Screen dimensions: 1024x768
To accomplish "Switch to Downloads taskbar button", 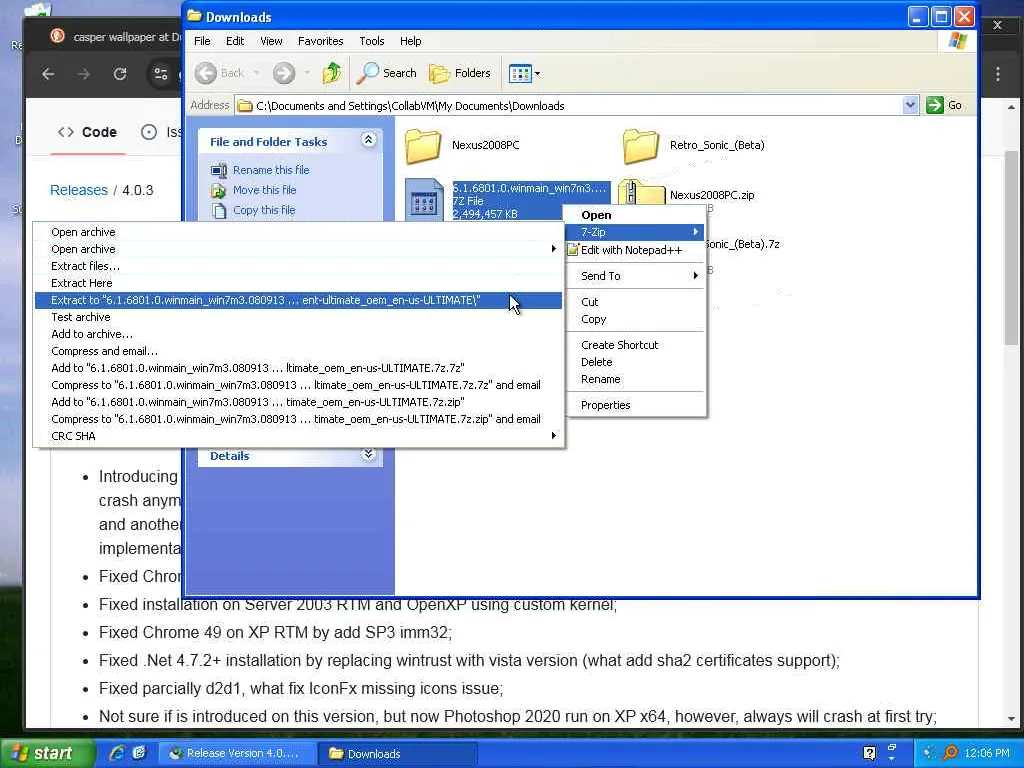I will click(397, 753).
